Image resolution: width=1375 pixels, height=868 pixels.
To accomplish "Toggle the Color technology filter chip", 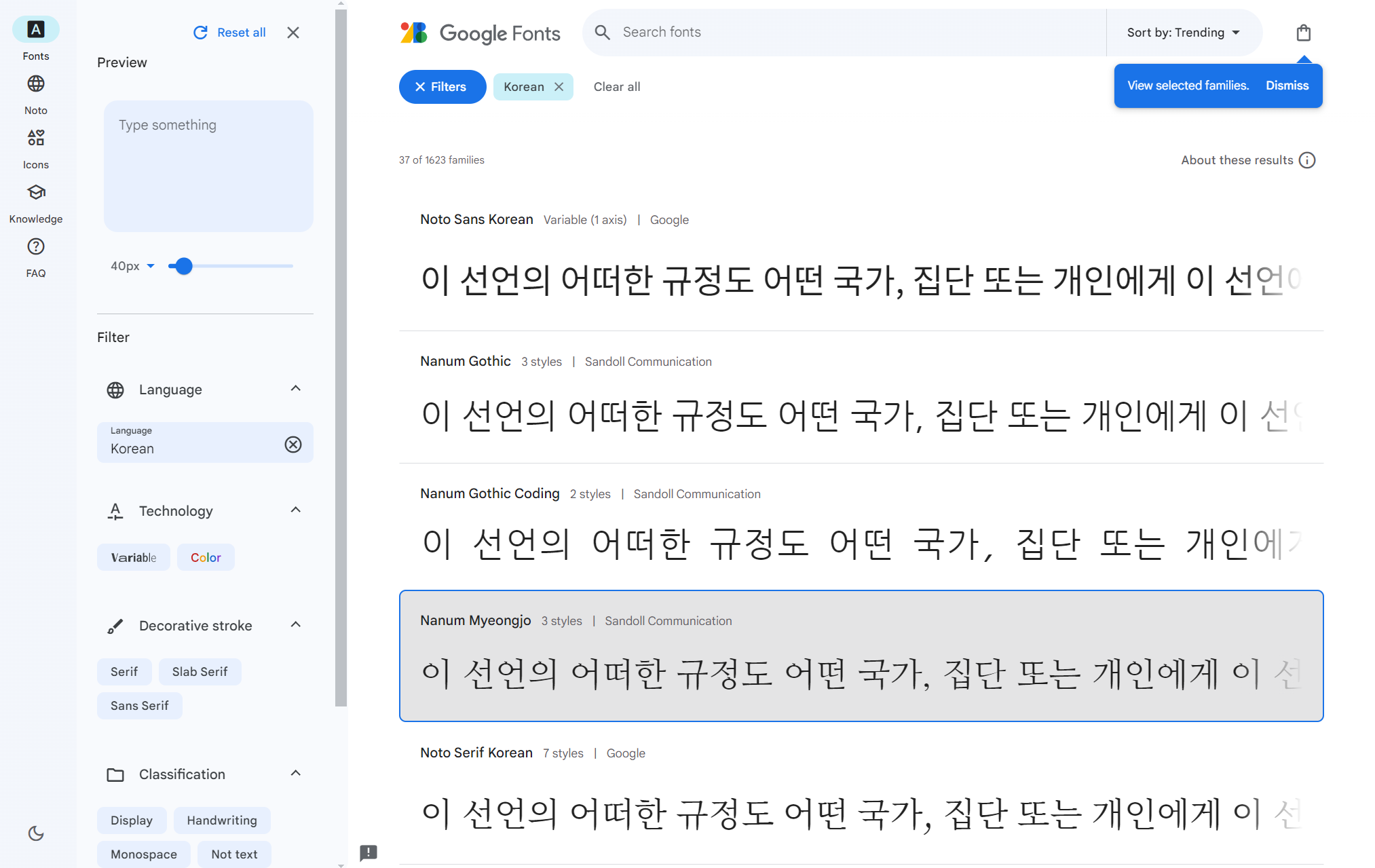I will coord(206,557).
